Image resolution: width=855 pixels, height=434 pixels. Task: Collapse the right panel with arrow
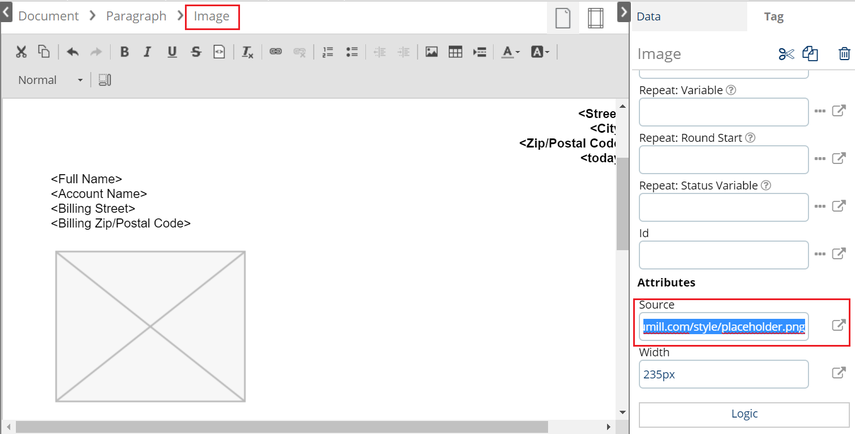point(625,12)
